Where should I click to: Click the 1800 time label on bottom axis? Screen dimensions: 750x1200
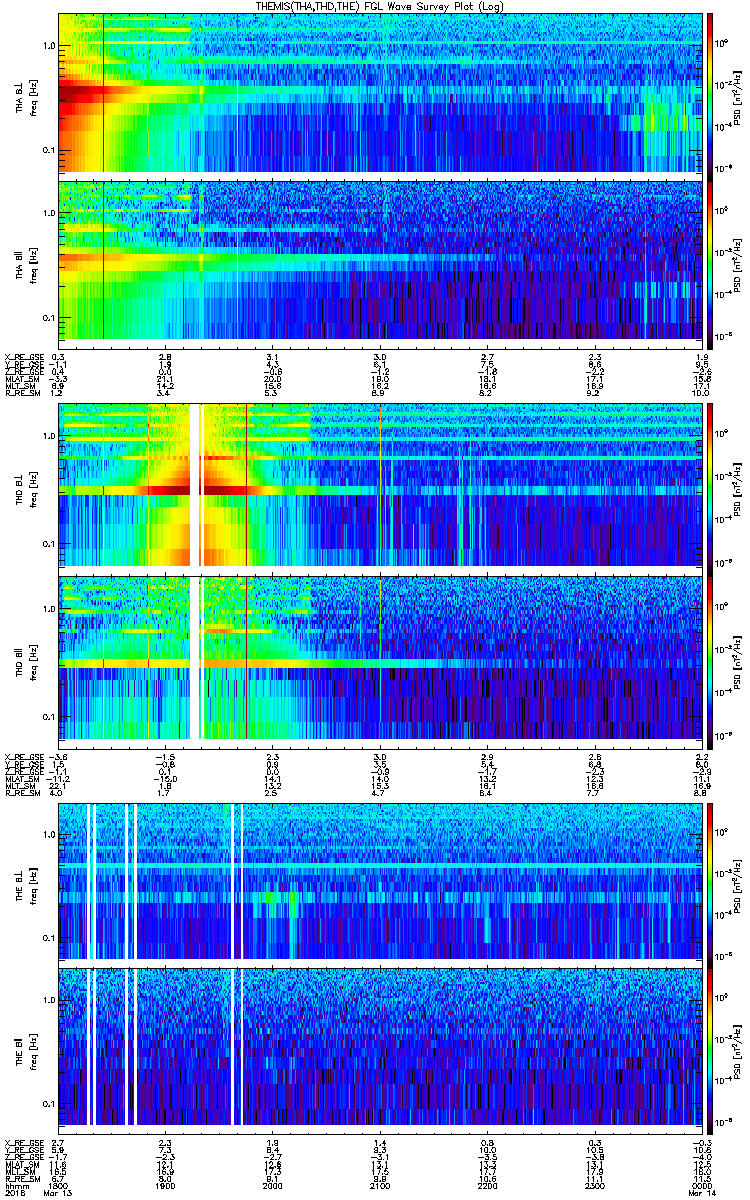[59, 1184]
